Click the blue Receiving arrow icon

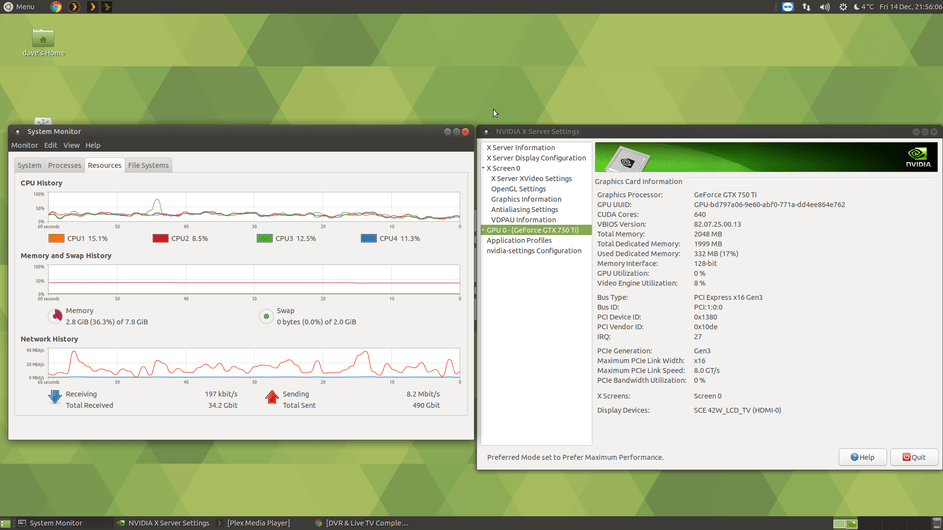[x=55, y=396]
